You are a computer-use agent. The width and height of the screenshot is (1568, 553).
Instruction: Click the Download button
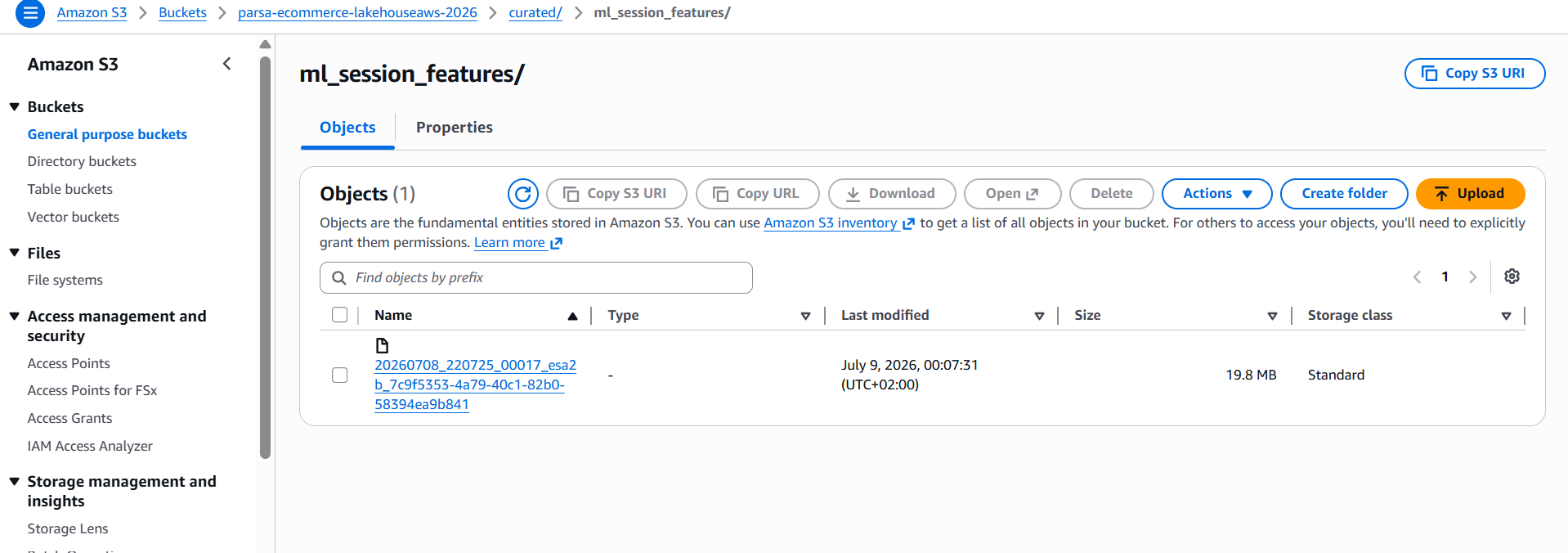coord(892,194)
